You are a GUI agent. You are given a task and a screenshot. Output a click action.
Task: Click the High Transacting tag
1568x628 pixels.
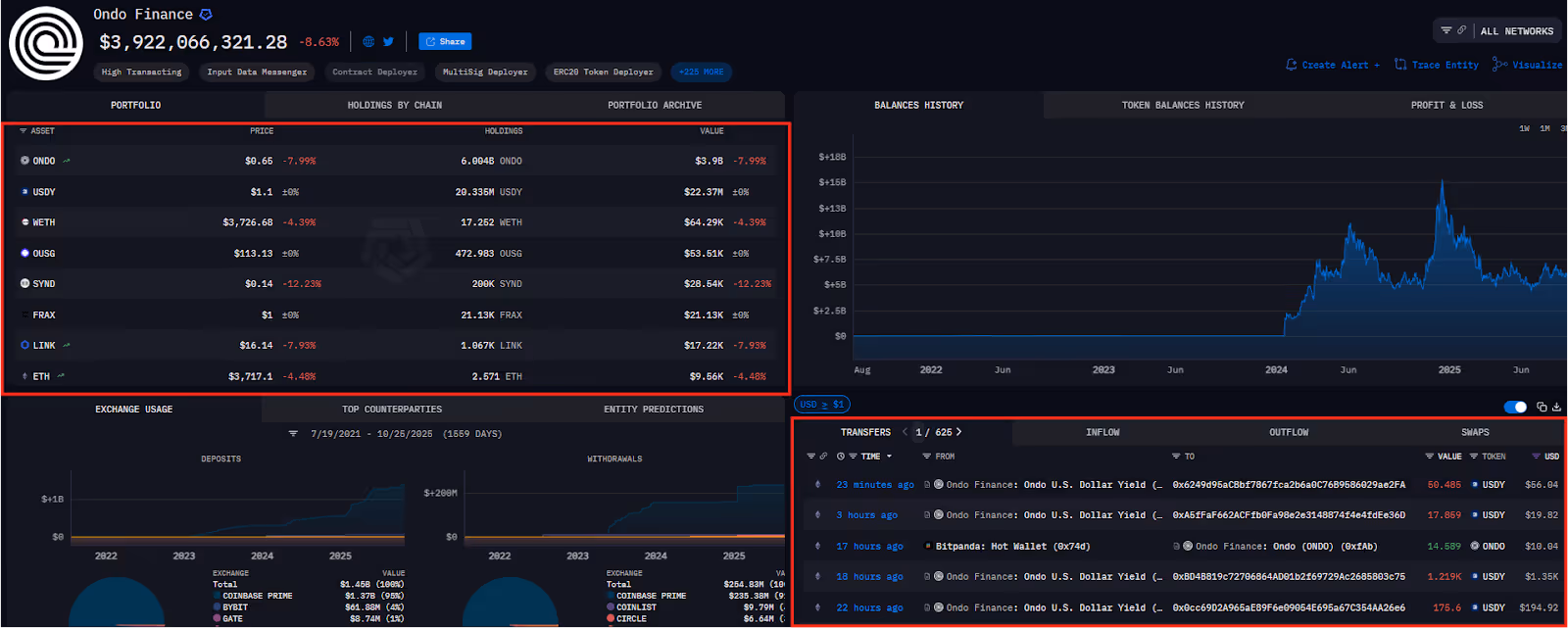pos(142,72)
